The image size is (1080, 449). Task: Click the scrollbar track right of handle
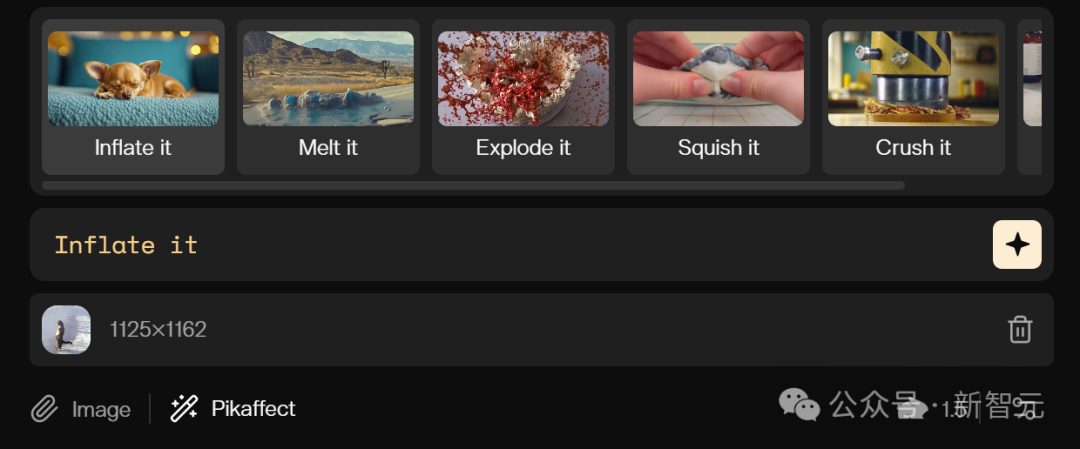[973, 185]
